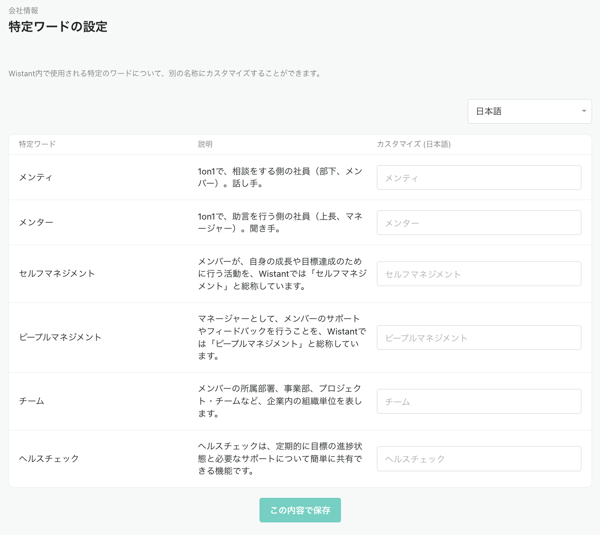Click the チーム customize input field

point(478,402)
